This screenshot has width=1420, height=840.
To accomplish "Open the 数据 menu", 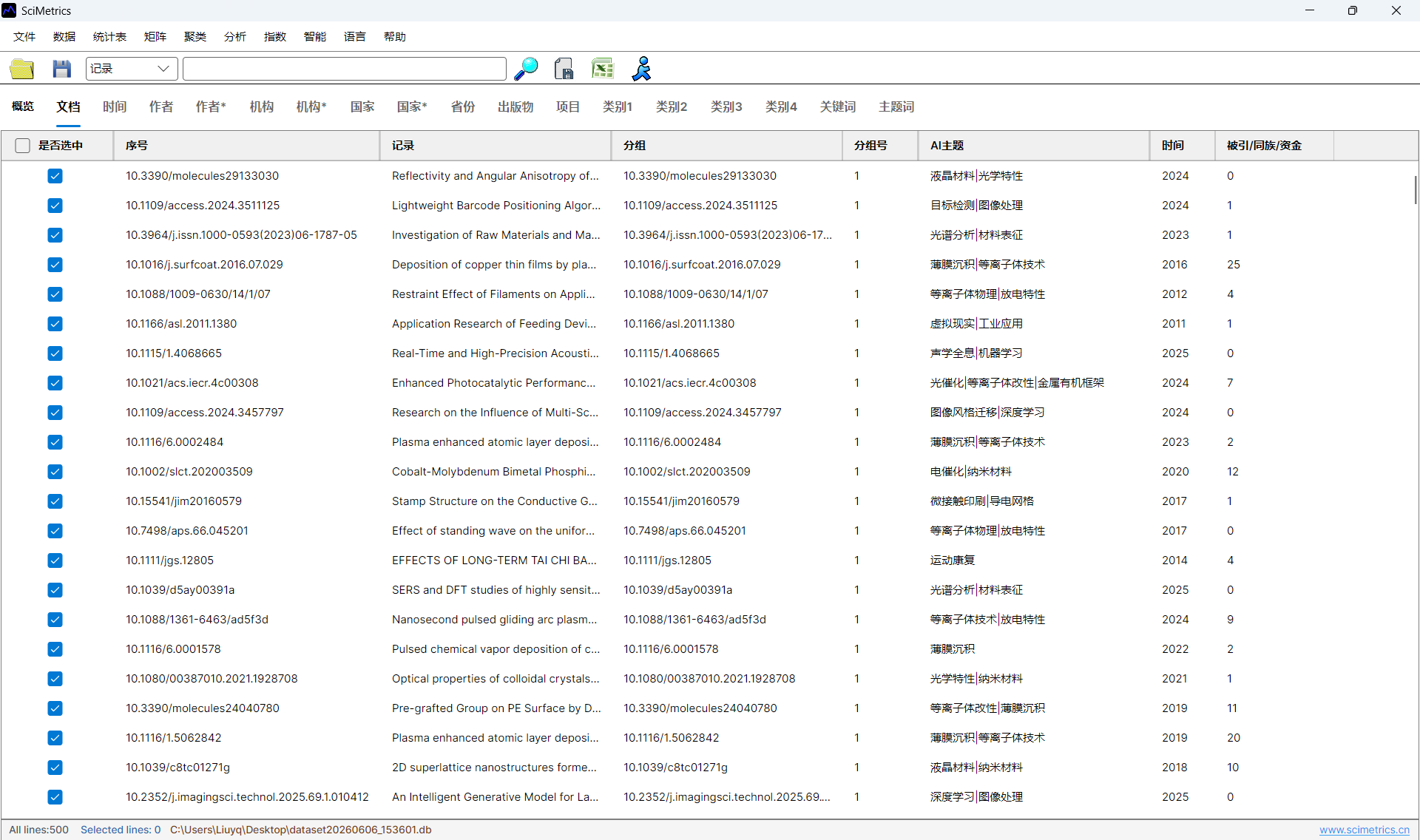I will [x=64, y=37].
